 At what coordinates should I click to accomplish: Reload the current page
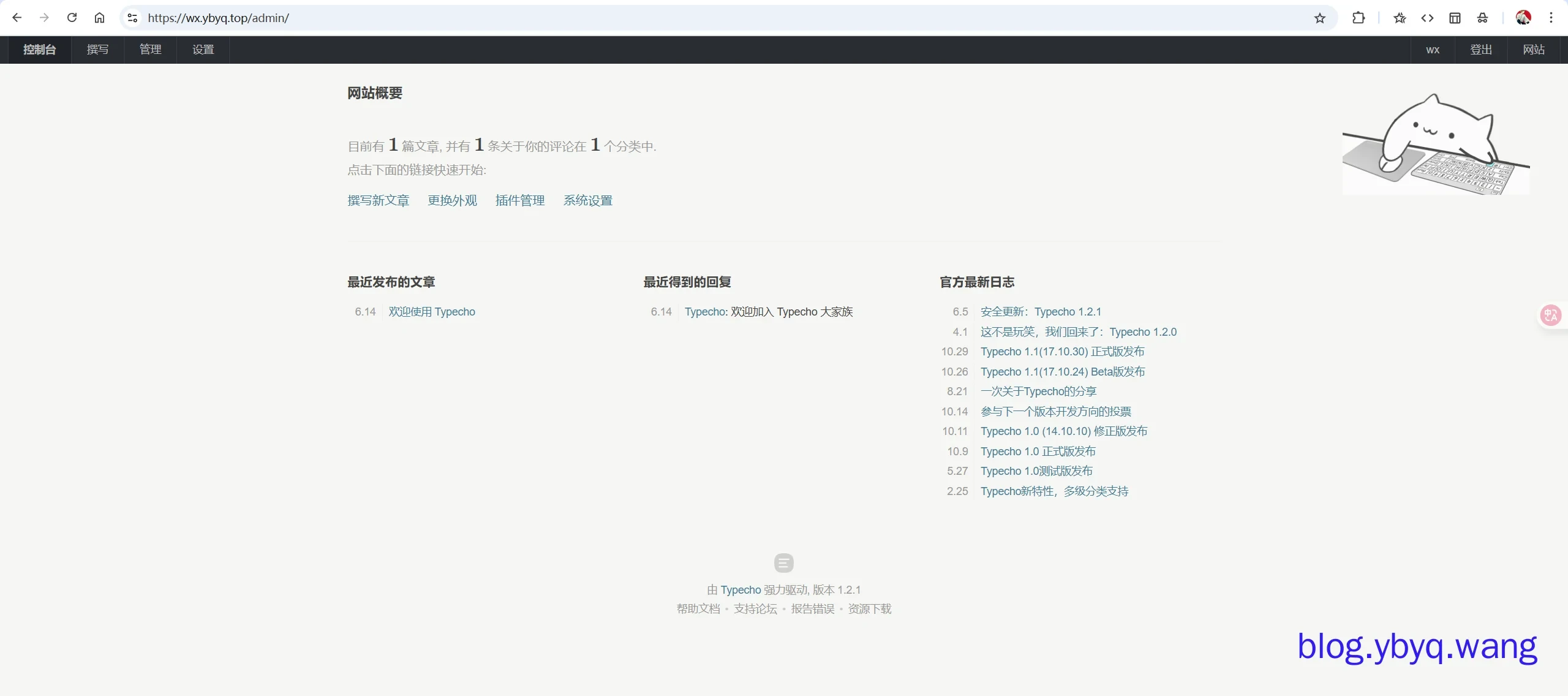click(x=72, y=18)
